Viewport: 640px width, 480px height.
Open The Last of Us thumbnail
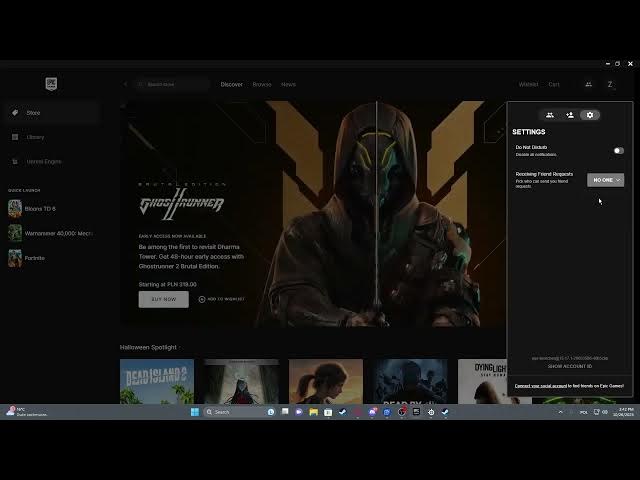pos(326,381)
